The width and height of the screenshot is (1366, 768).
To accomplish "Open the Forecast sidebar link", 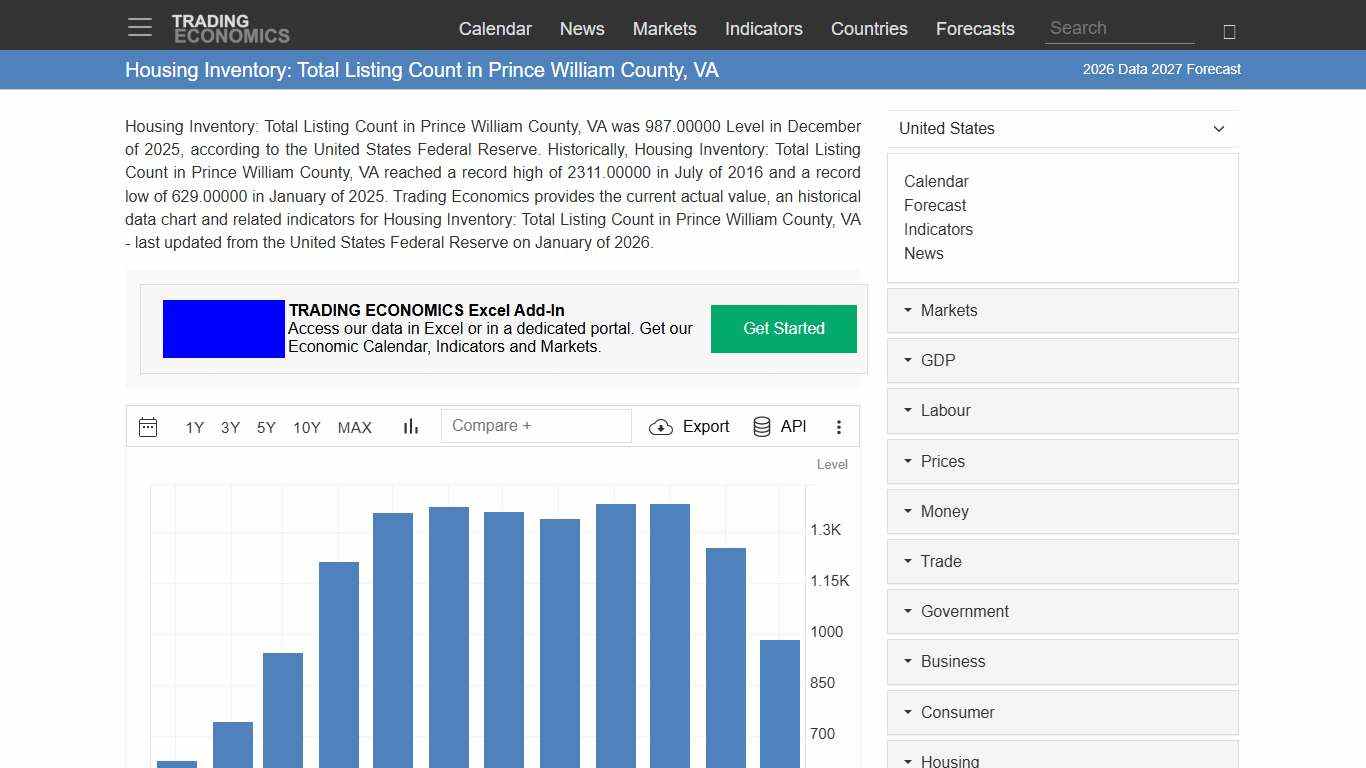I will [935, 205].
